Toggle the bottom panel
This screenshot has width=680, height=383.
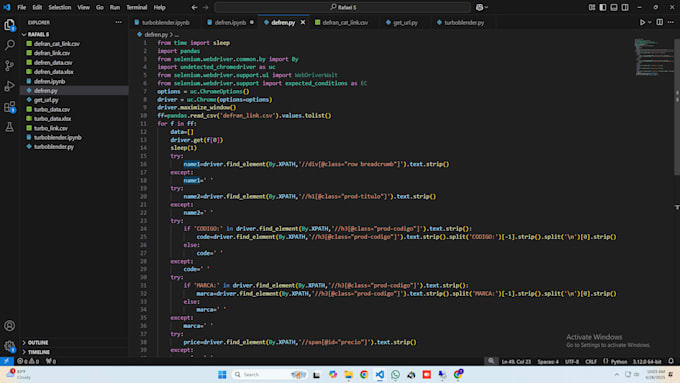tap(614, 7)
